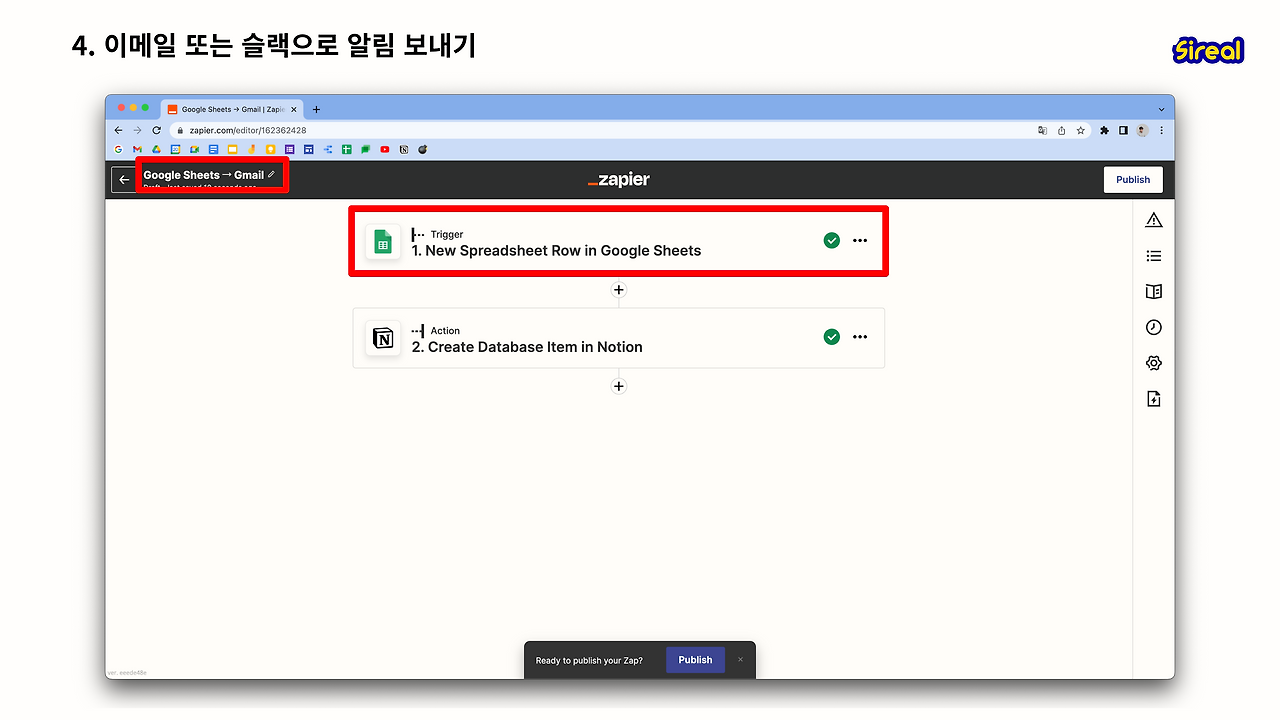Dismiss the Ready to publish prompt
This screenshot has height=720, width=1280.
[x=741, y=660]
